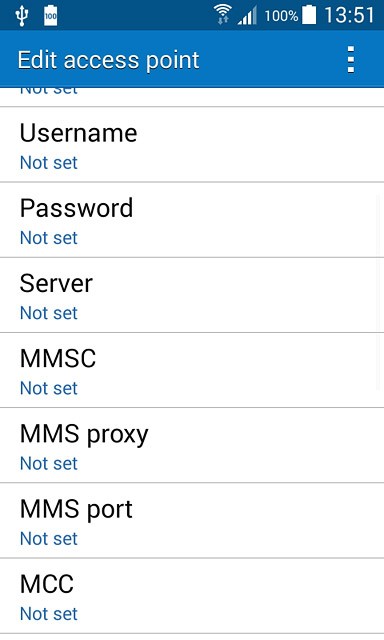Image resolution: width=384 pixels, height=640 pixels.
Task: Tap the Wi-Fi signal icon
Action: click(x=222, y=16)
